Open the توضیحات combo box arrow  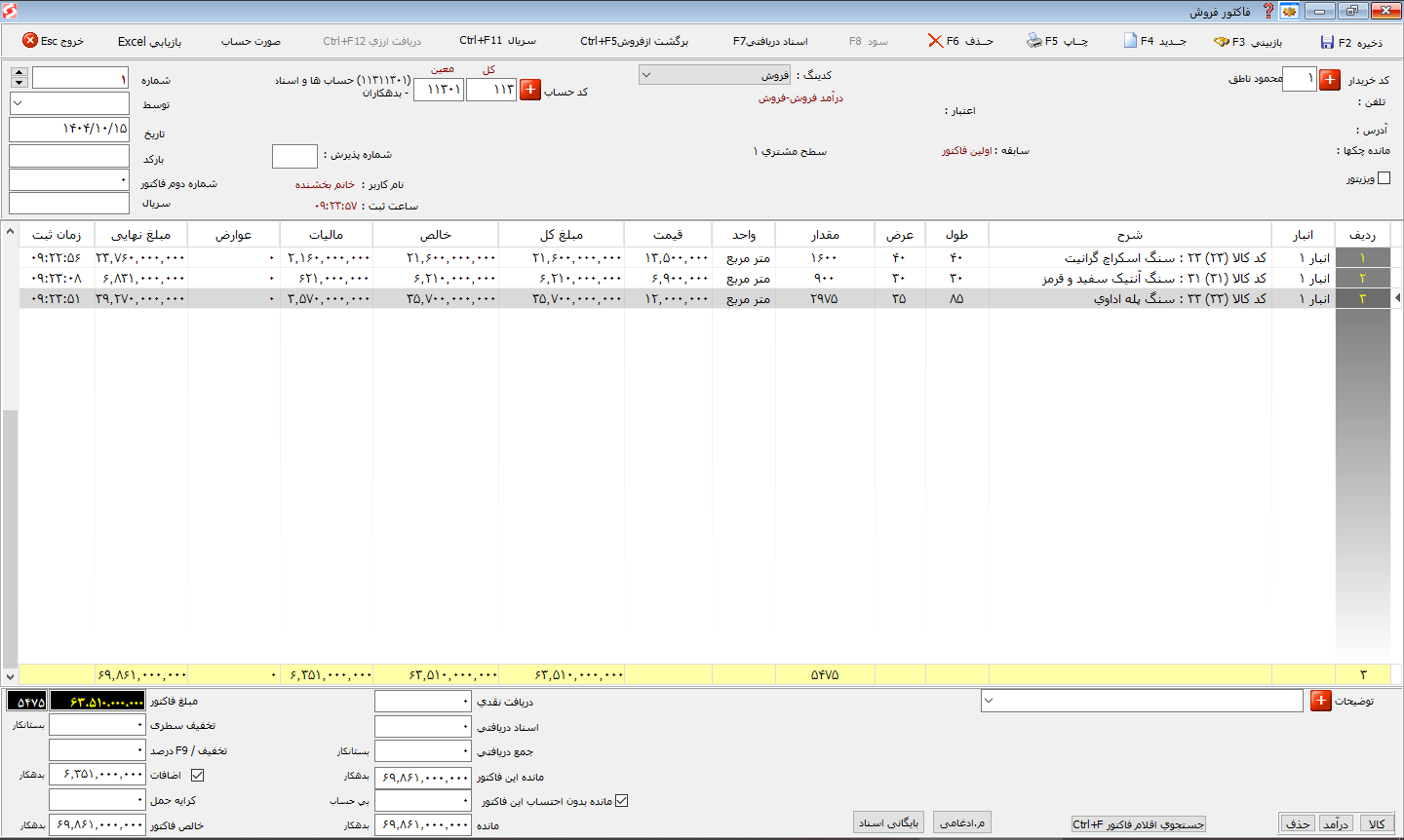pos(990,701)
